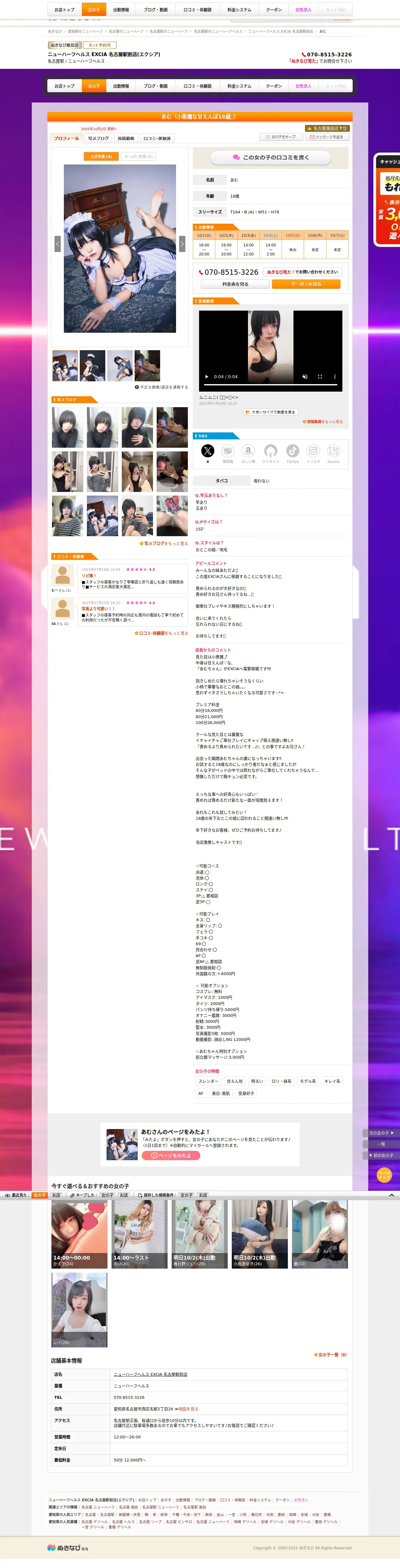Unmute the posted video
The width and height of the screenshot is (400, 1568).
(x=305, y=377)
